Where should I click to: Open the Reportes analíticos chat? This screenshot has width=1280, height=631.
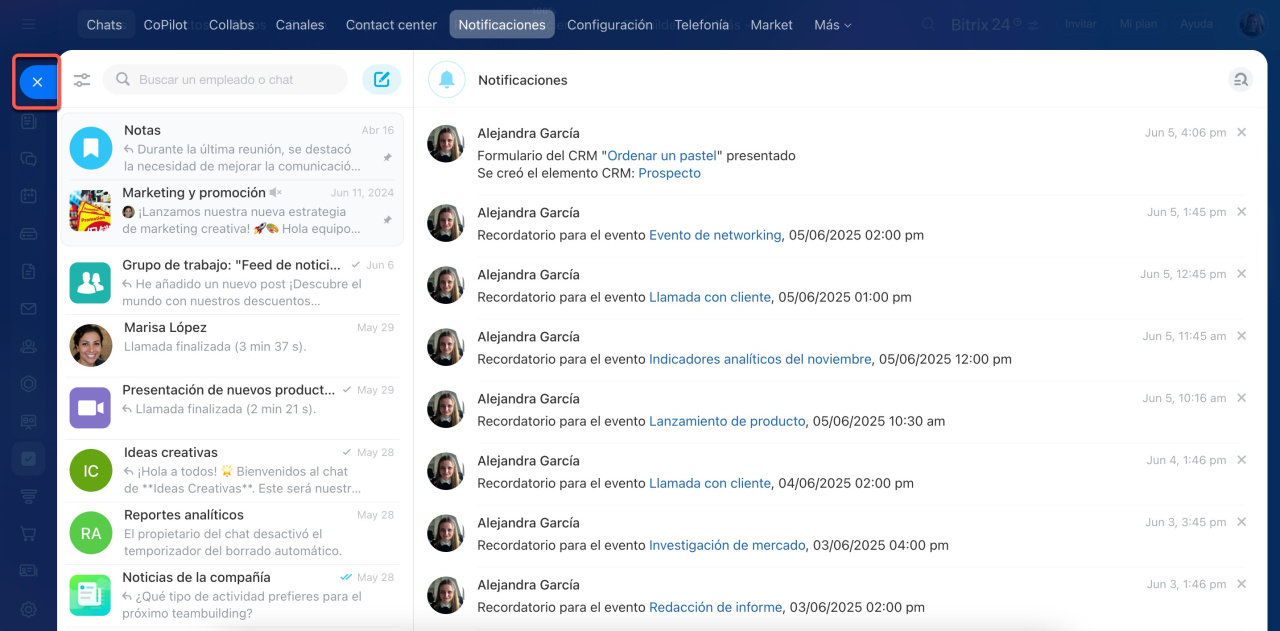232,533
